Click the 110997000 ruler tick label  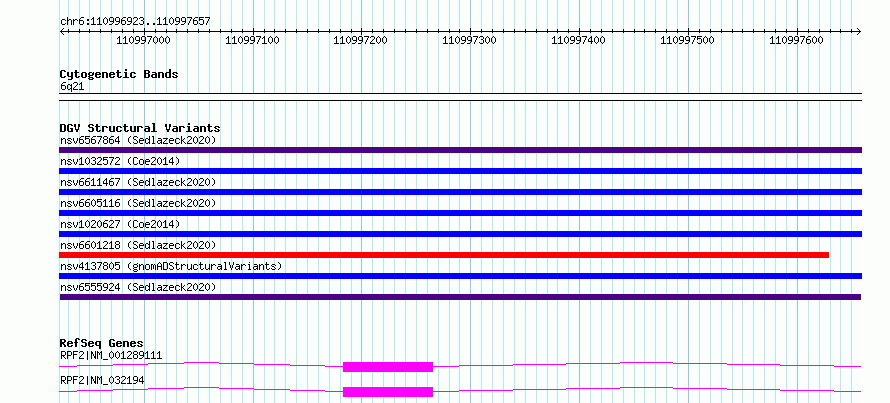coord(143,40)
